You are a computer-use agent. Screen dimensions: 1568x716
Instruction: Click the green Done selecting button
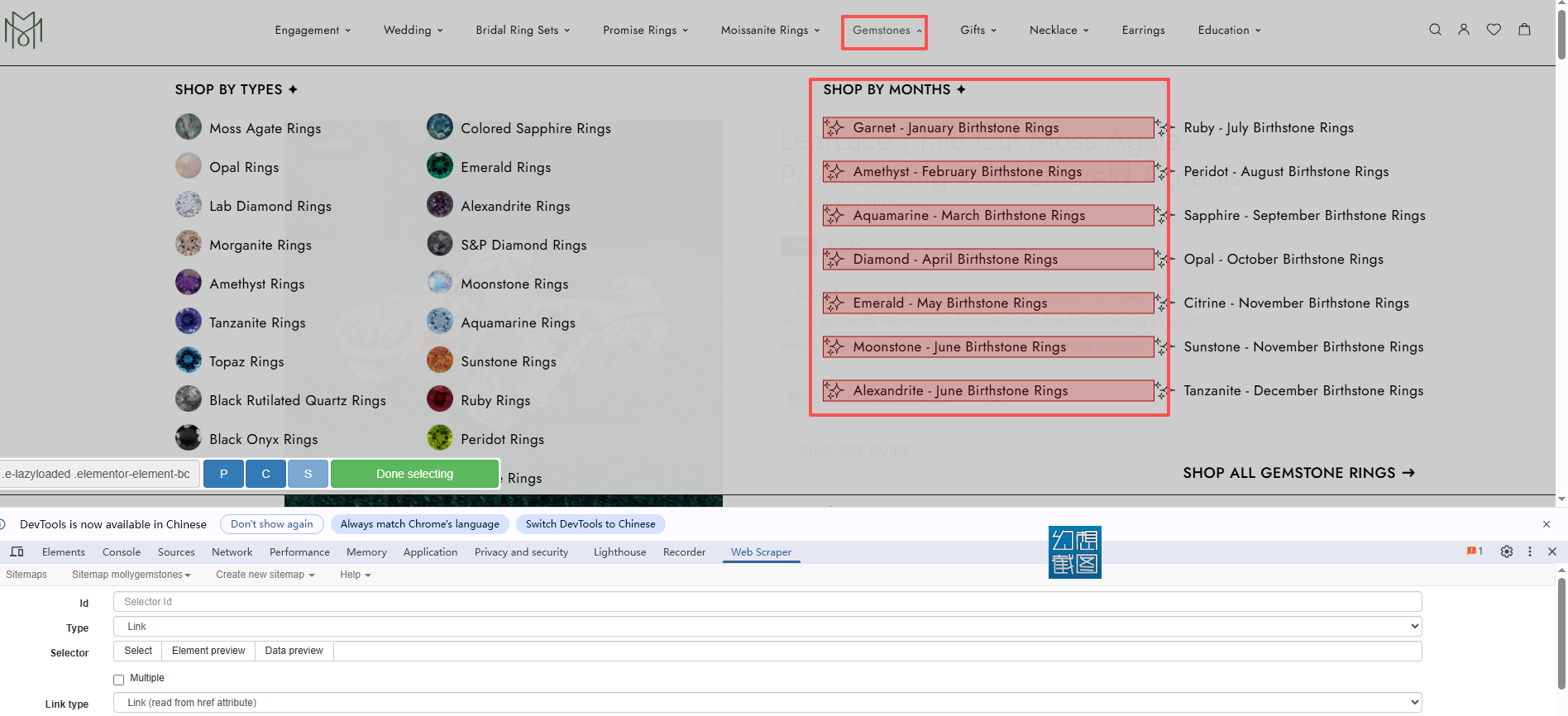[414, 474]
